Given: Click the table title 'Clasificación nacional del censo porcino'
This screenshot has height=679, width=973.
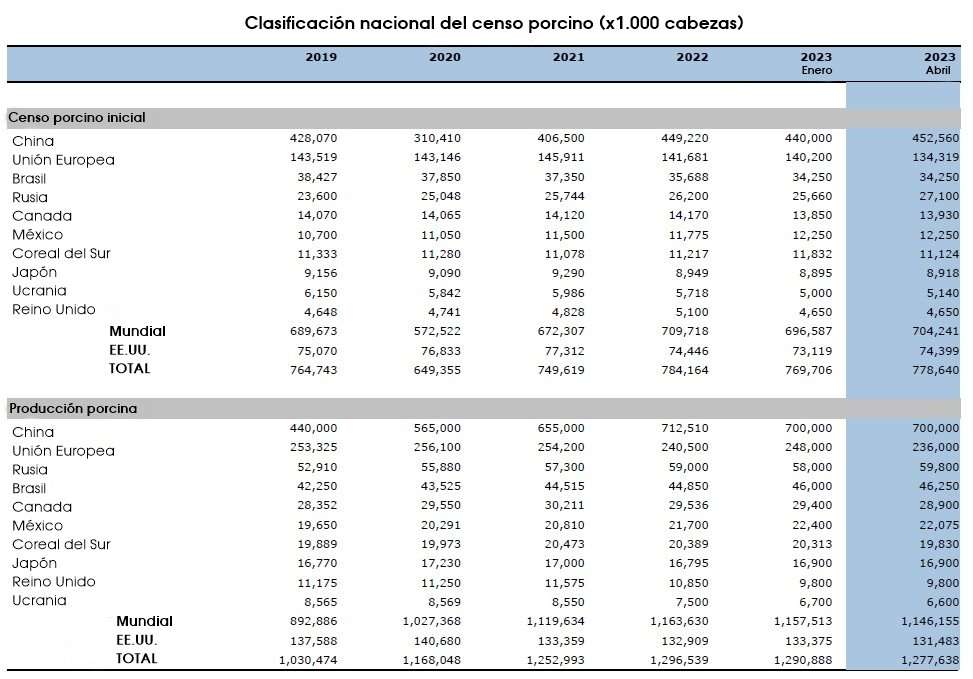Looking at the screenshot, I should pos(419,23).
